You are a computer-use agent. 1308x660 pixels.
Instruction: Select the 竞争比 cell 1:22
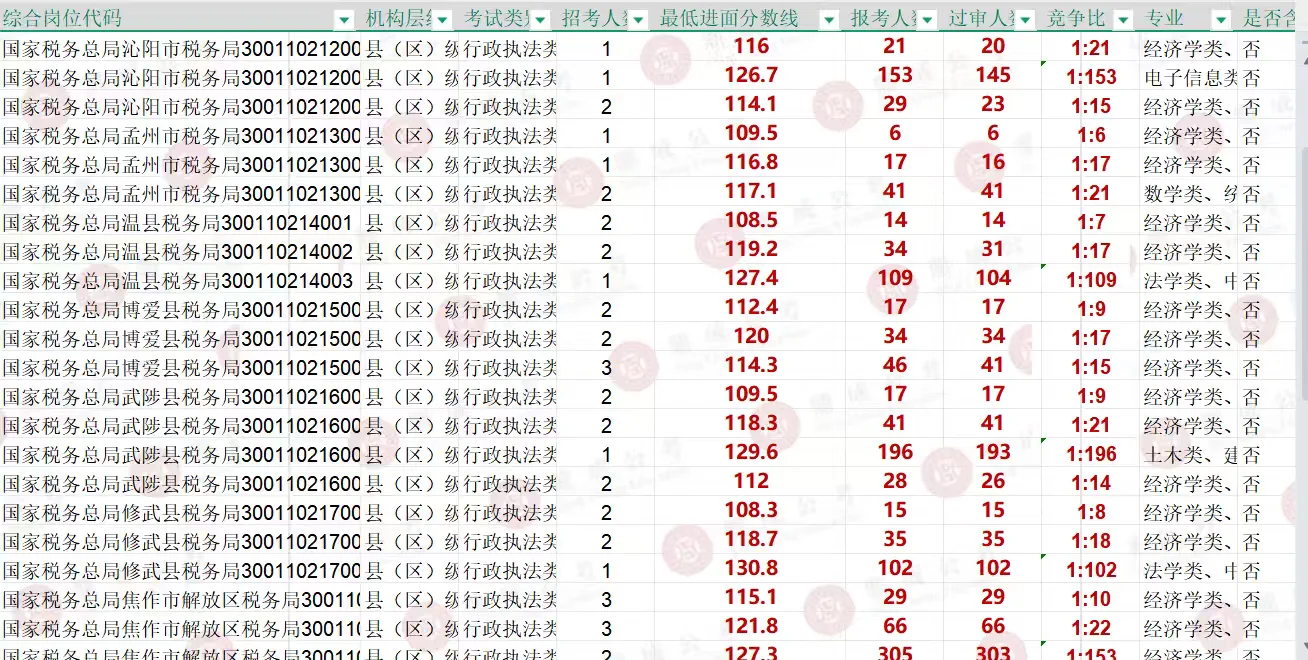pos(1090,628)
